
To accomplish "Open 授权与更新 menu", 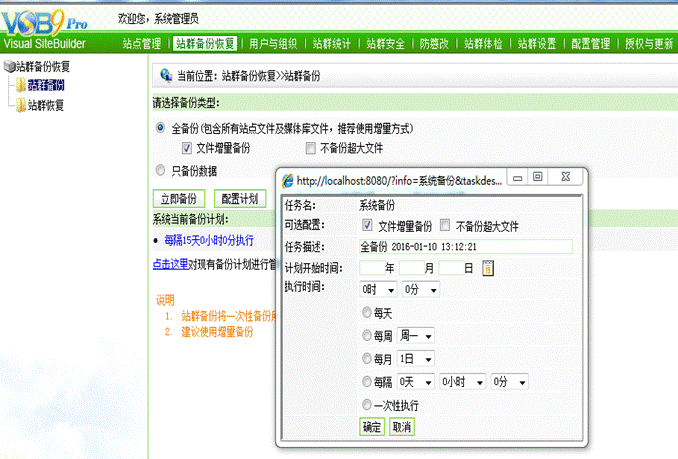I will [649, 43].
